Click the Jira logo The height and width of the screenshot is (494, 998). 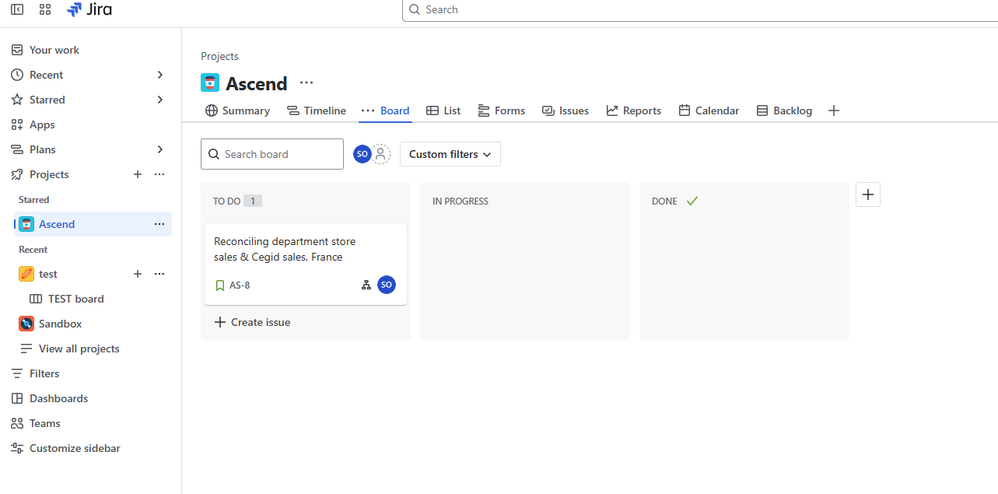[89, 10]
